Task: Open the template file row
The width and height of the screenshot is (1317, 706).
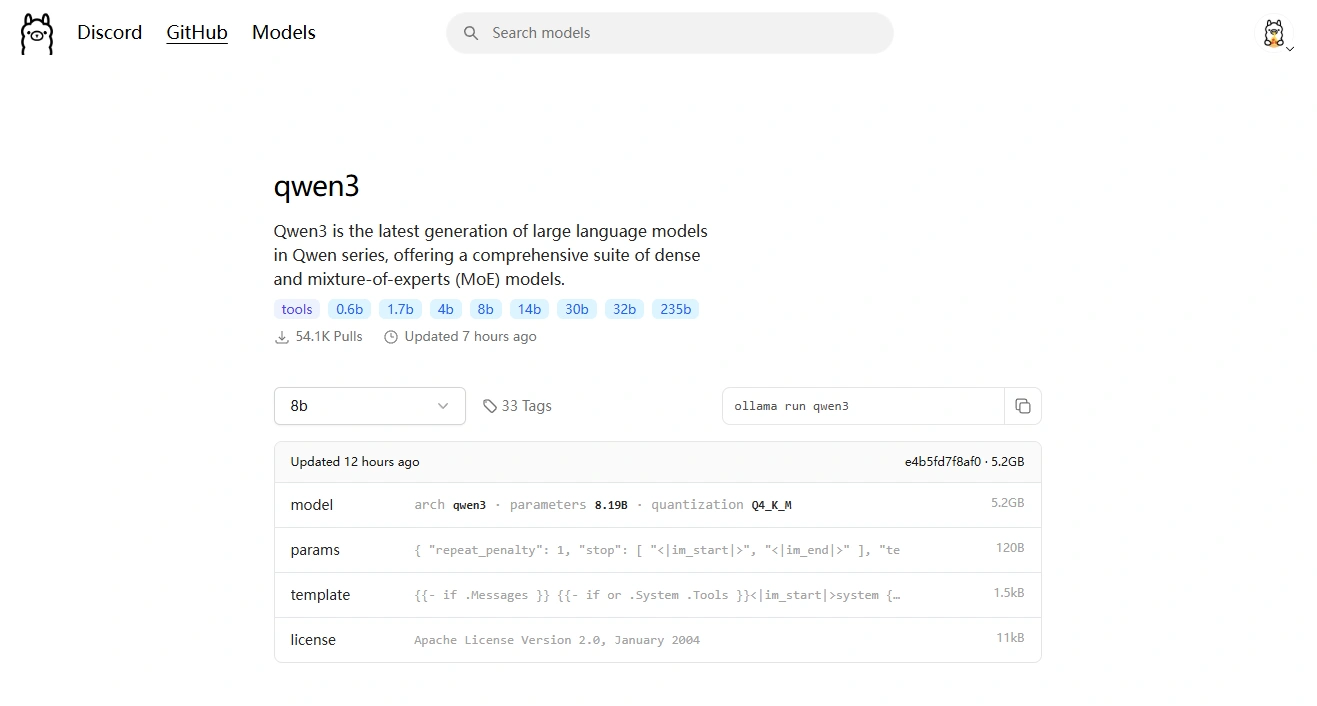Action: click(658, 595)
